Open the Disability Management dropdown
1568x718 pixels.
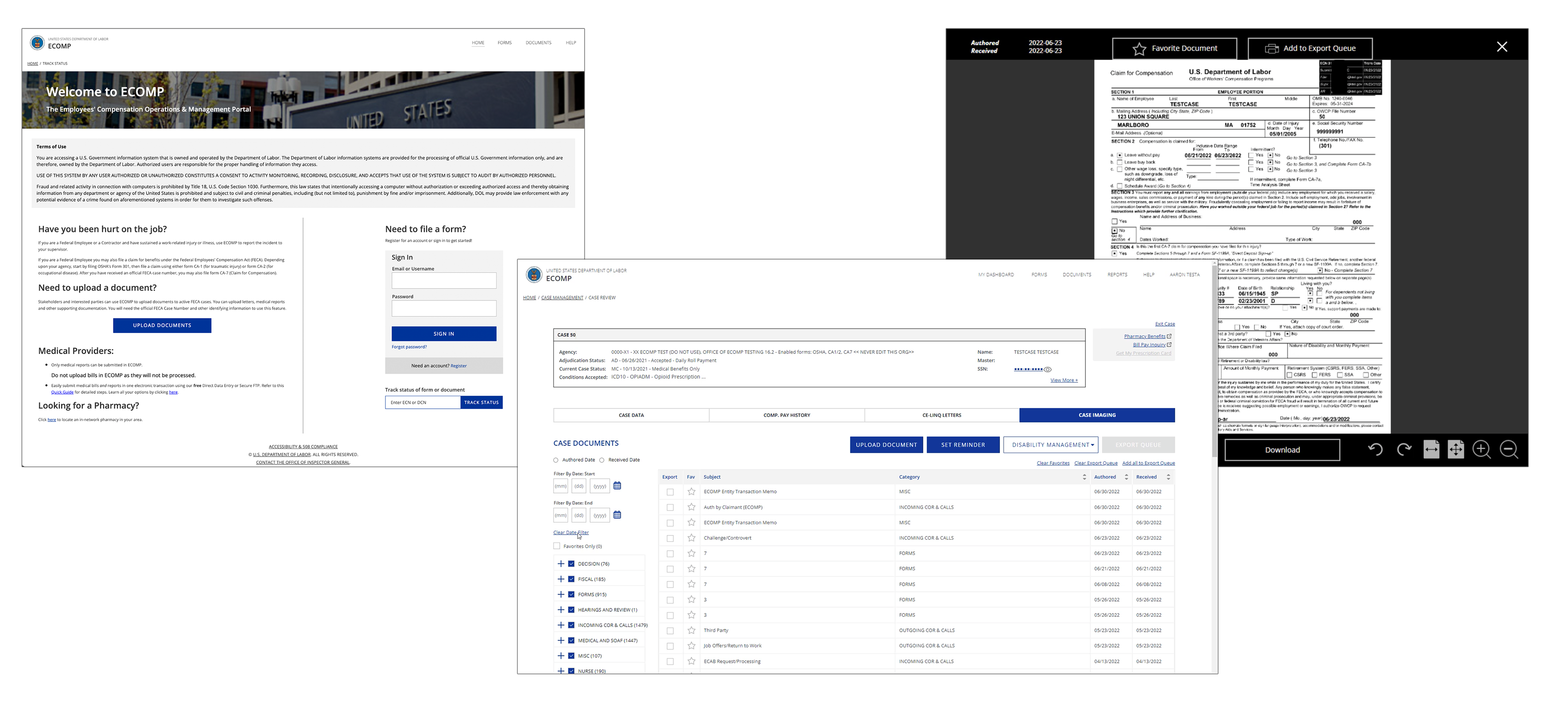point(1051,445)
